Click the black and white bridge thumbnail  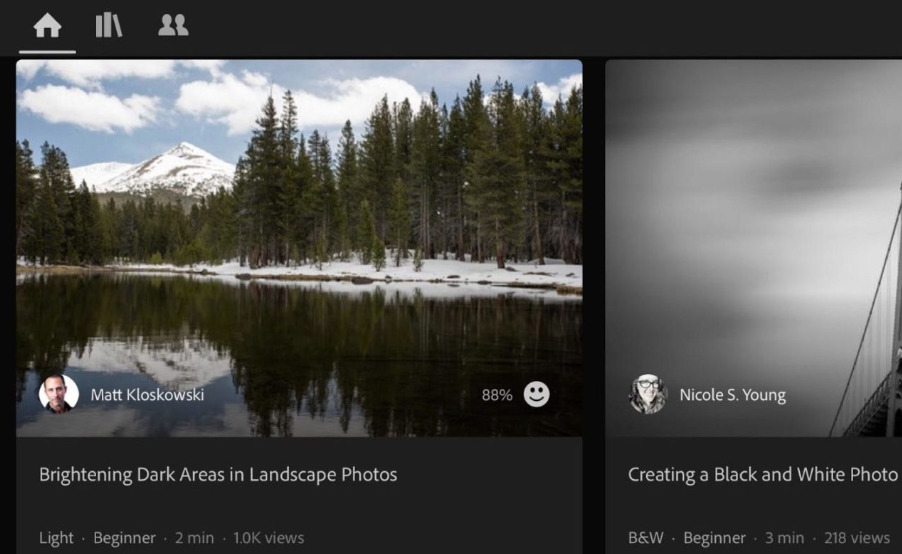tap(754, 248)
